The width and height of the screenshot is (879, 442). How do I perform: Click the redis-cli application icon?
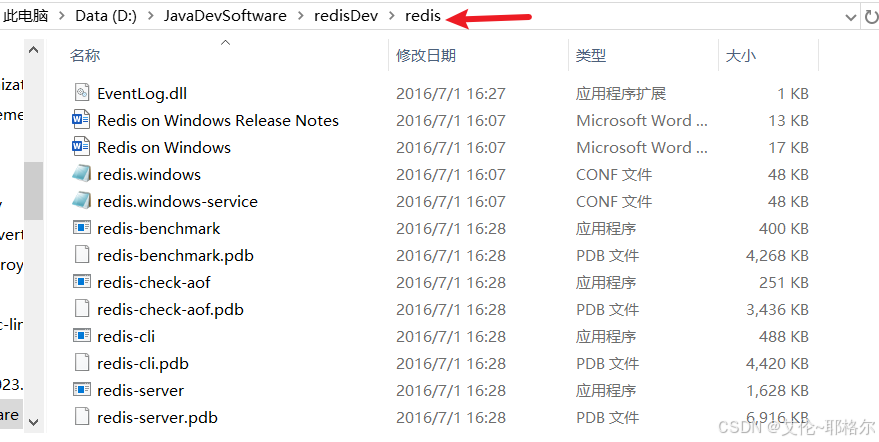coord(82,335)
